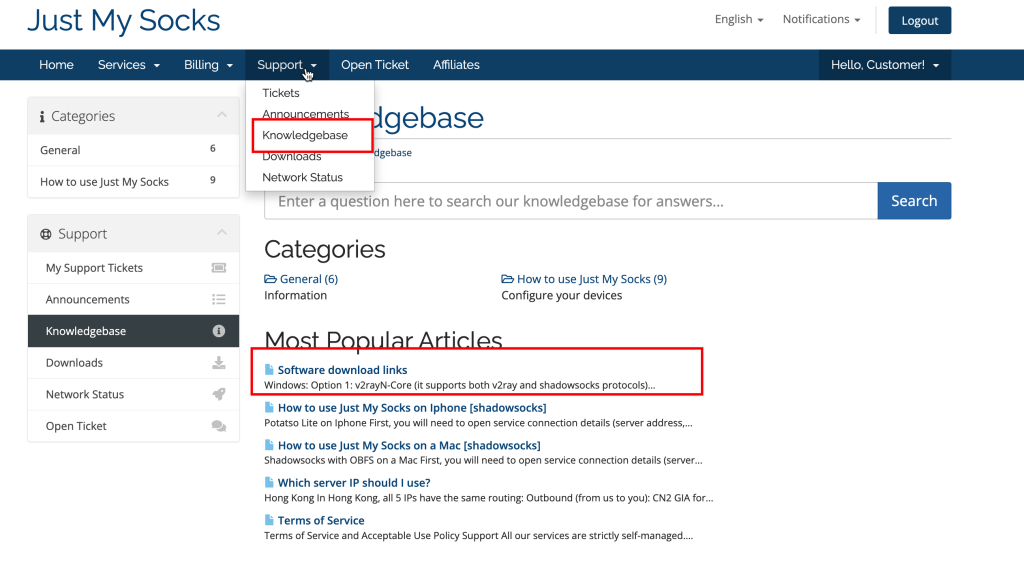Screen dimensions: 1024x563
Task: Click the 9 count badge for How to use
Action: point(213,180)
